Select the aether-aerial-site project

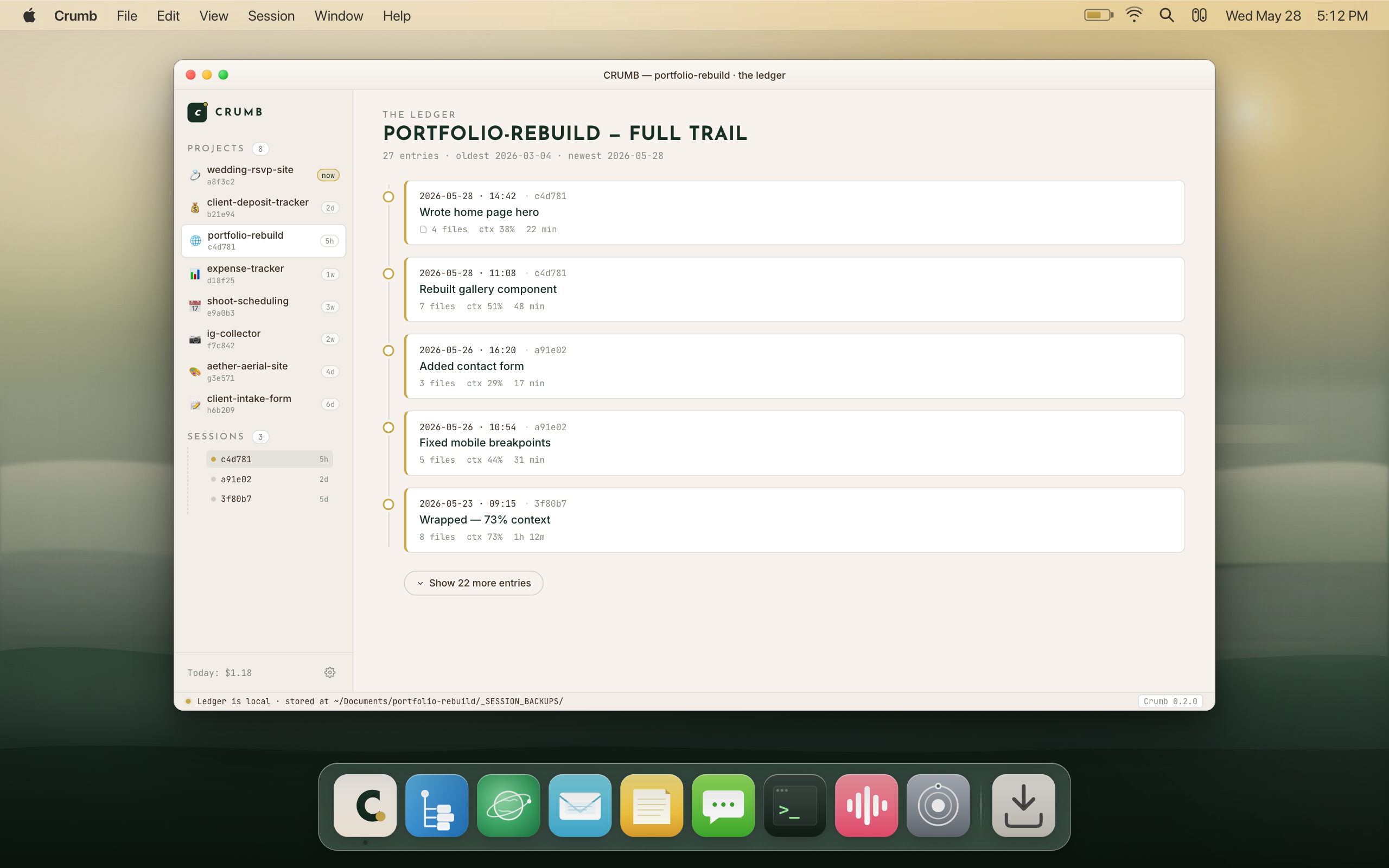click(264, 372)
